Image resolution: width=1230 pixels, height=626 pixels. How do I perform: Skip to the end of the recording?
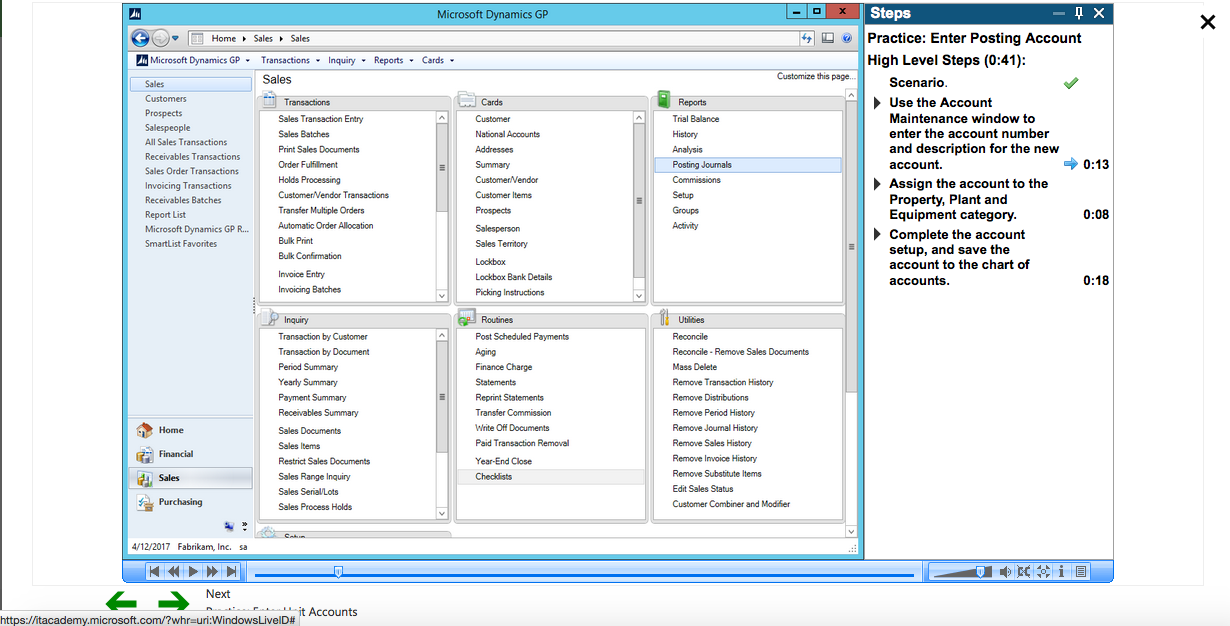(231, 572)
